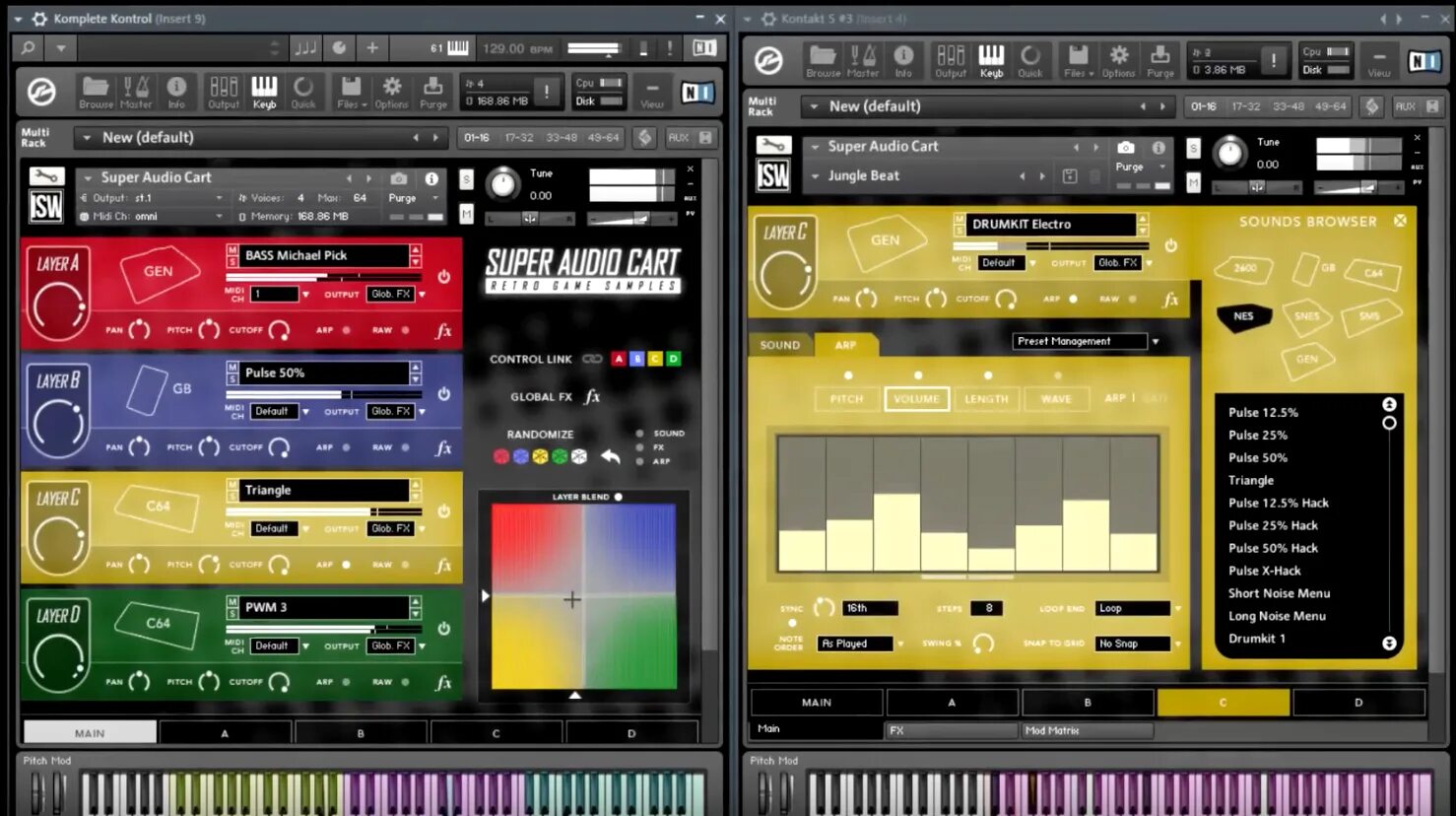This screenshot has width=1456, height=816.
Task: Click Info icon in Komplete Kontrol toolbar
Action: coord(176,92)
